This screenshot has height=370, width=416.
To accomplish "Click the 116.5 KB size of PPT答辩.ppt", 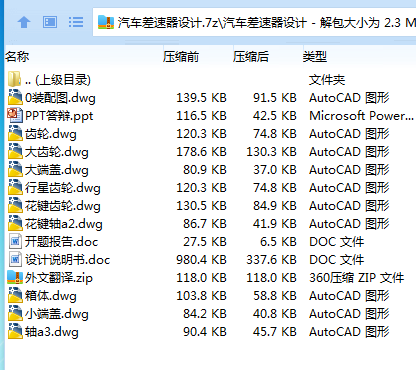I will click(x=201, y=116).
